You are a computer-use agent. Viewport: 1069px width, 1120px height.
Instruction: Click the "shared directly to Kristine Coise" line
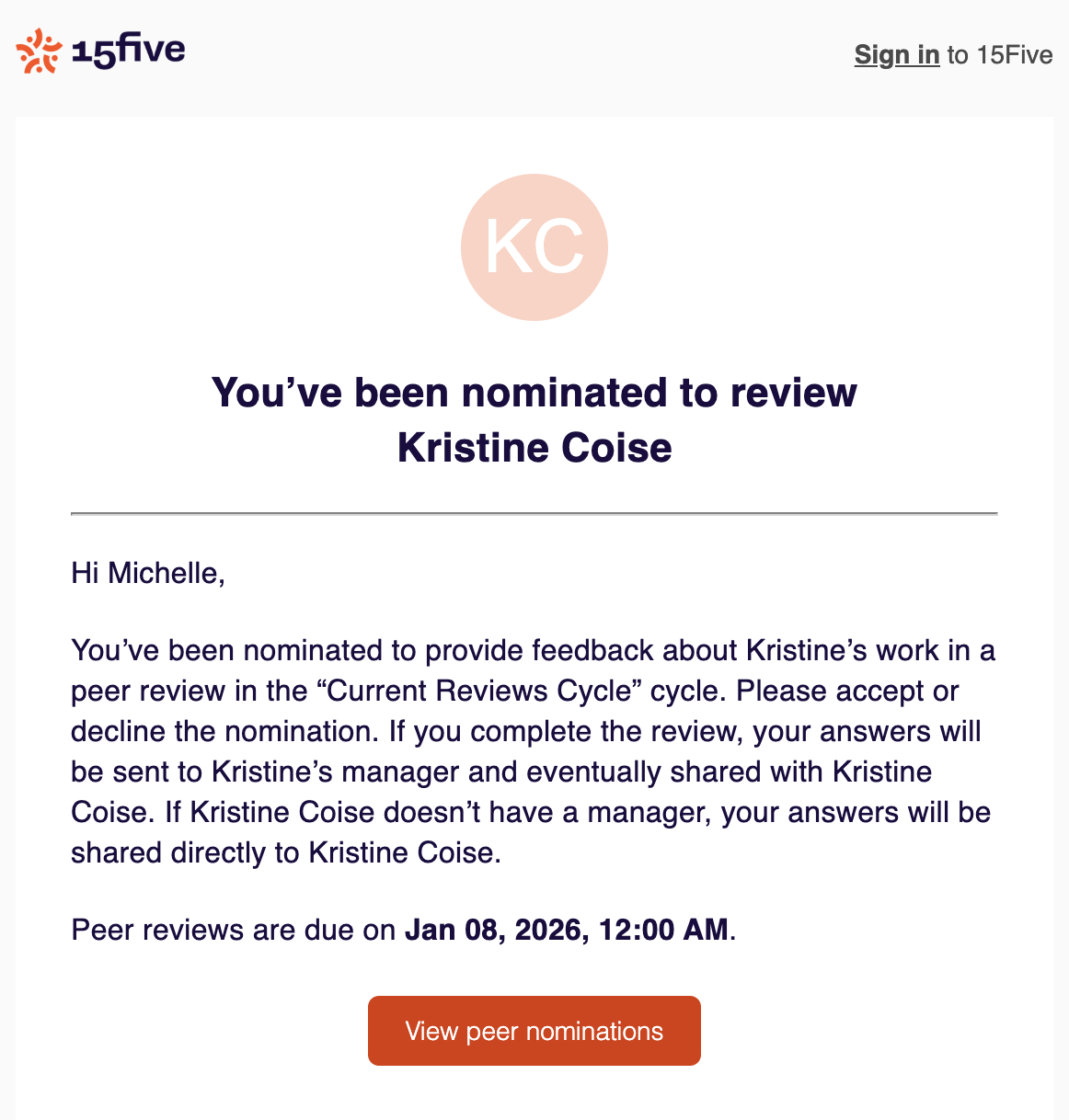(x=285, y=853)
